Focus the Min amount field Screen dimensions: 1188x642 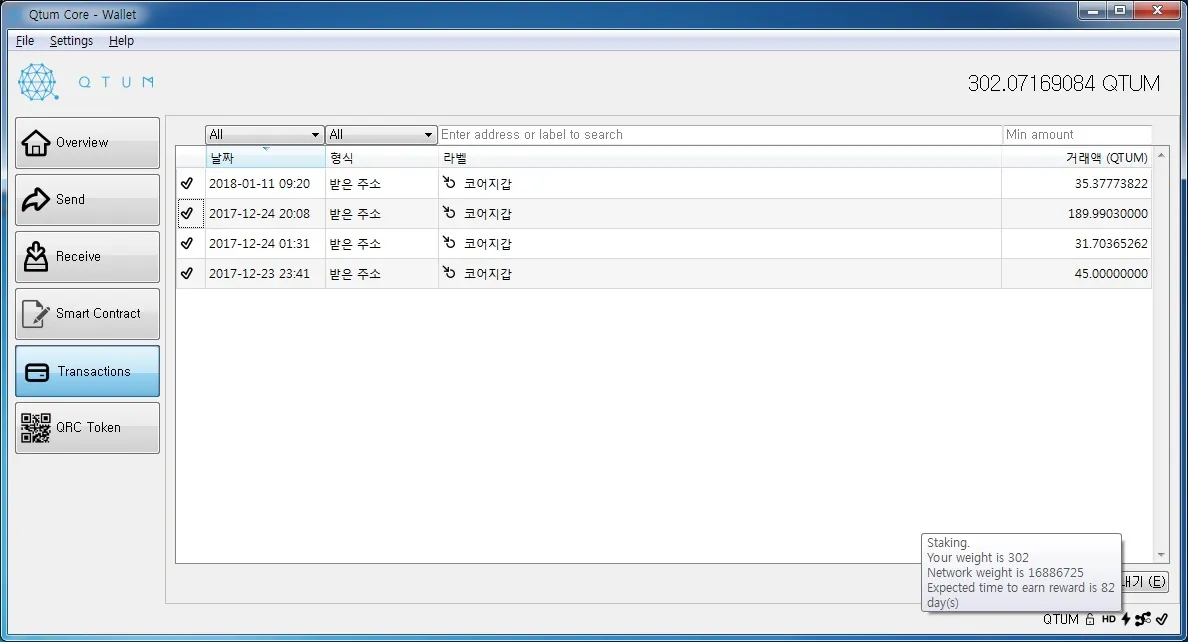(1077, 135)
